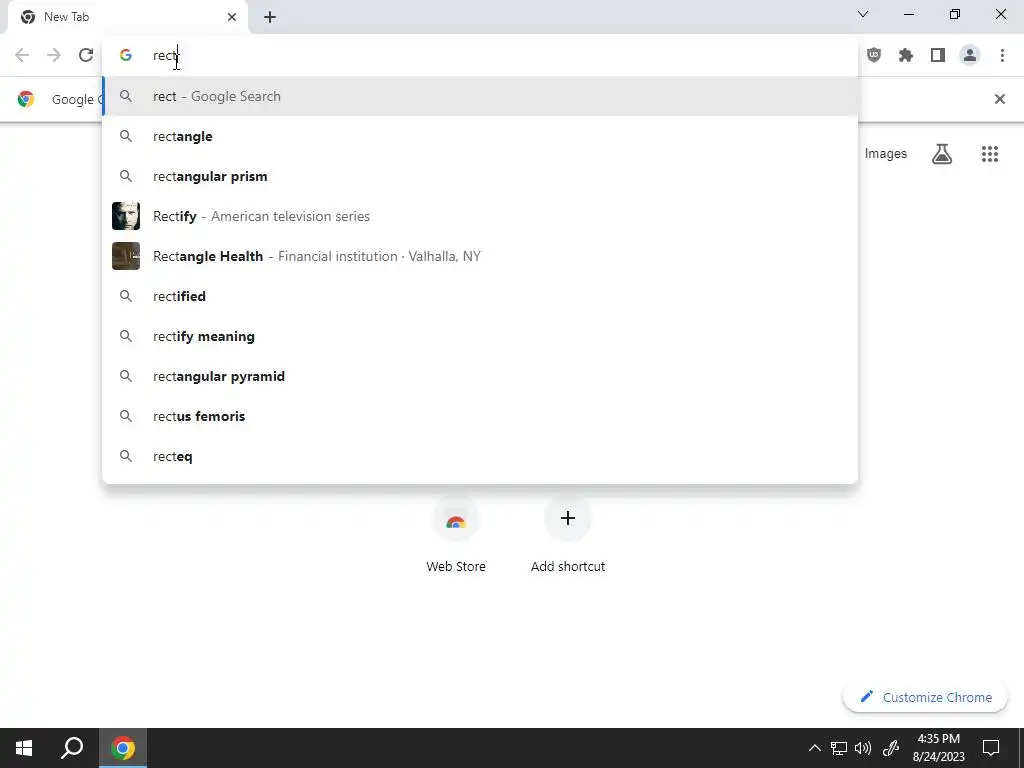Dismiss the Google Chrome infobar

coord(999,99)
